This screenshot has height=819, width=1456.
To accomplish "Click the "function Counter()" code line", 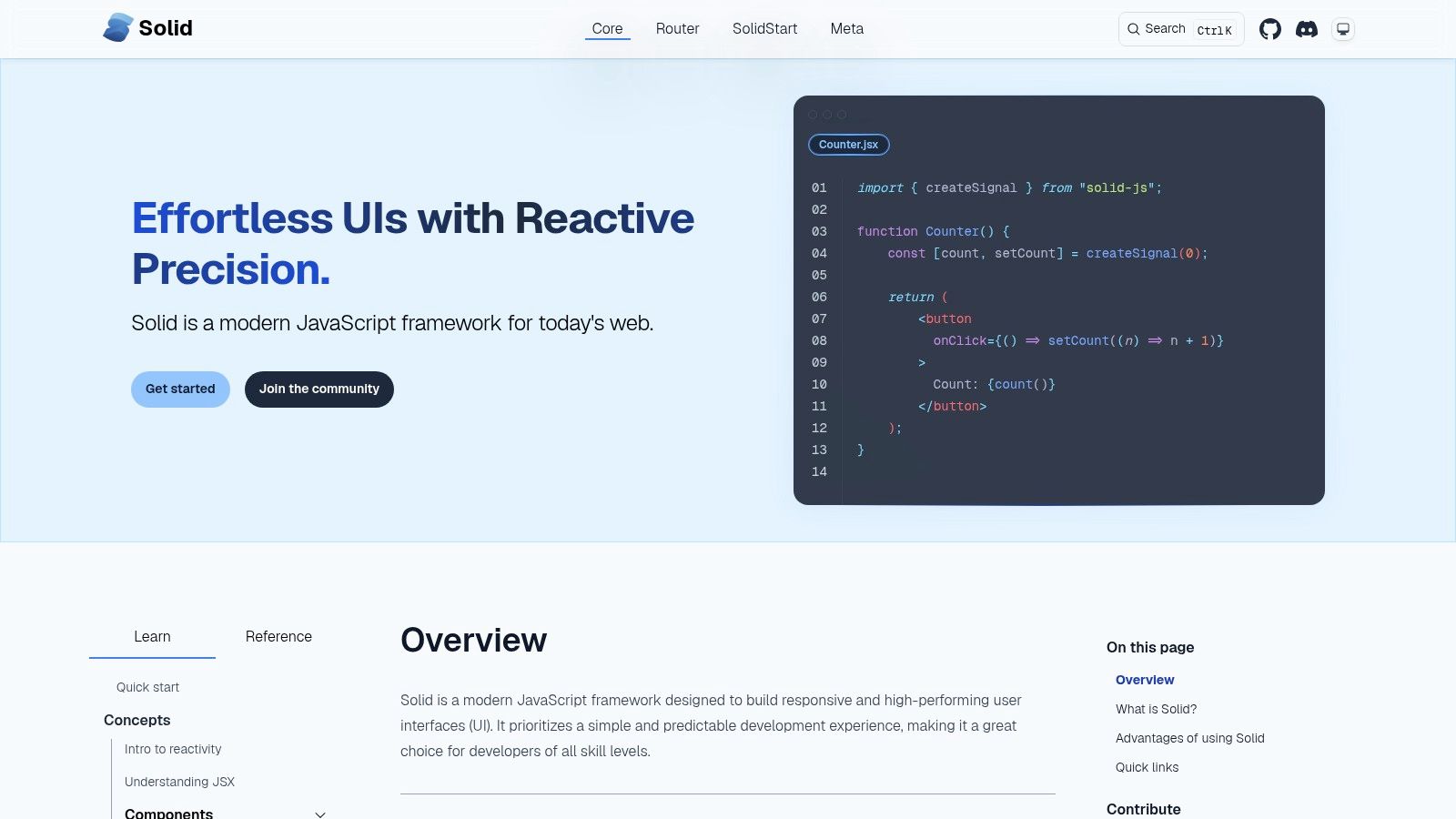I will point(934,231).
